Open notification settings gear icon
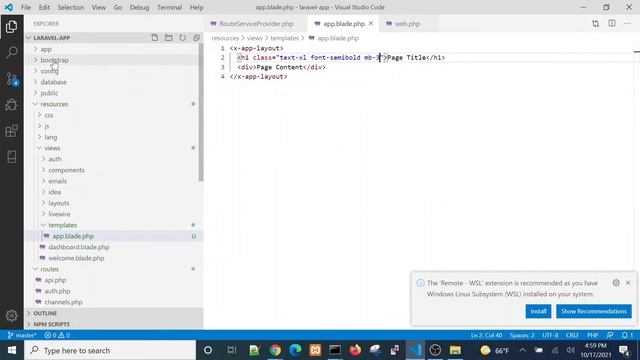The image size is (640, 360). click(616, 282)
